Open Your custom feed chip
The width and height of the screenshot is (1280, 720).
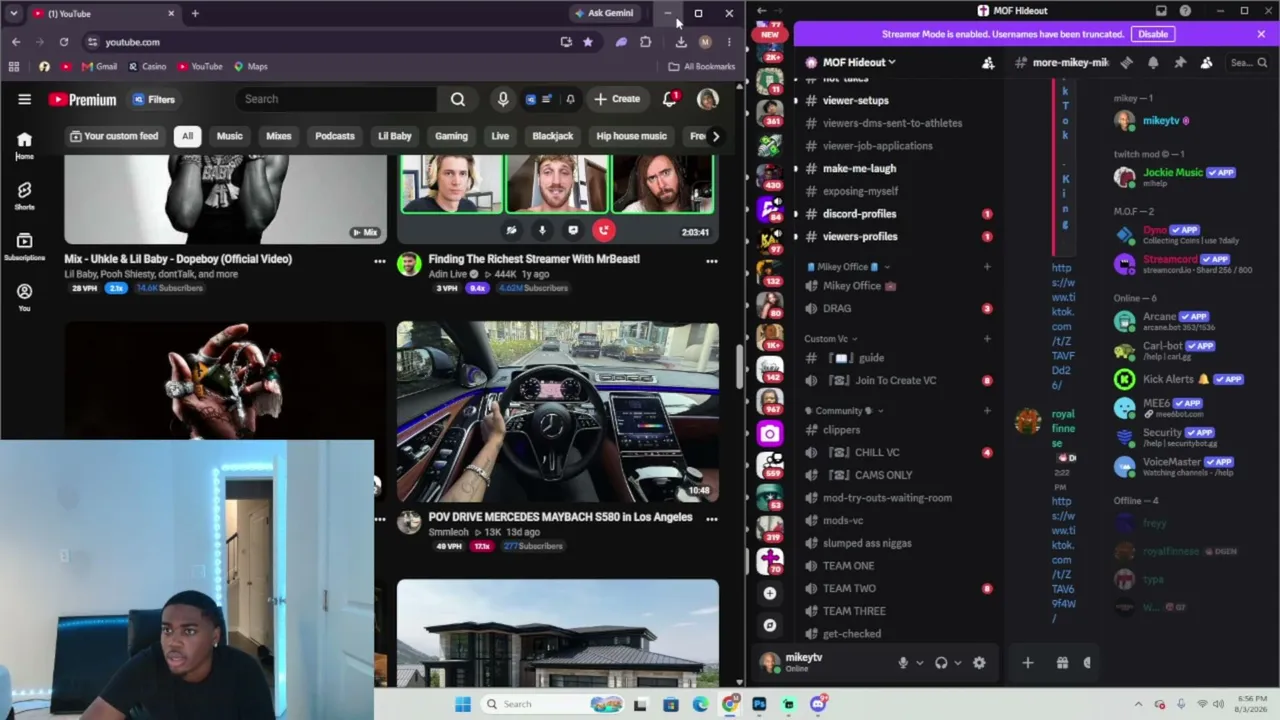pyautogui.click(x=114, y=136)
